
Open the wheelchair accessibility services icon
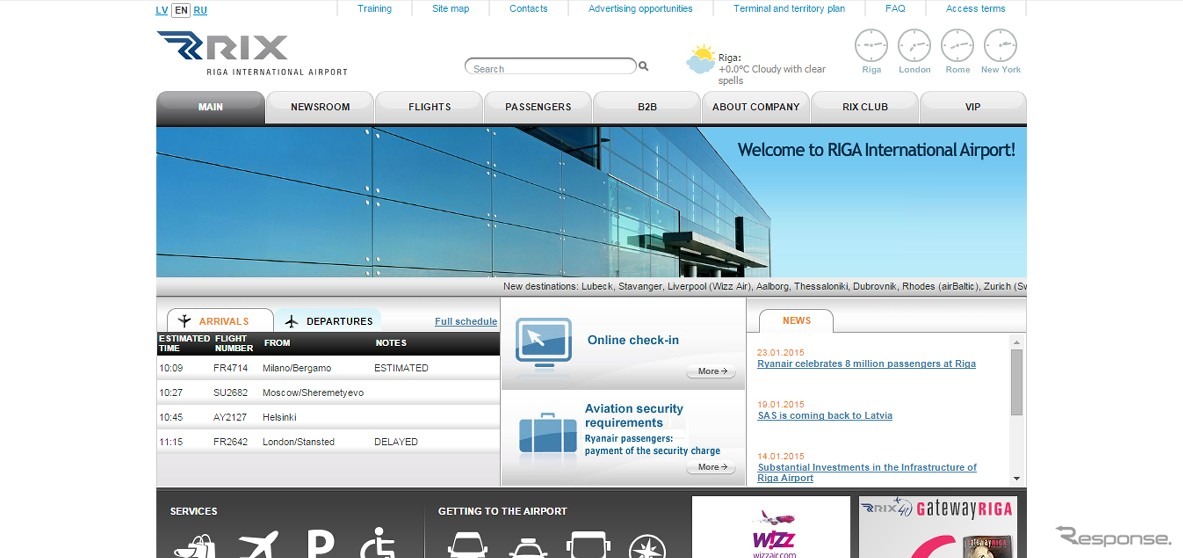377,543
